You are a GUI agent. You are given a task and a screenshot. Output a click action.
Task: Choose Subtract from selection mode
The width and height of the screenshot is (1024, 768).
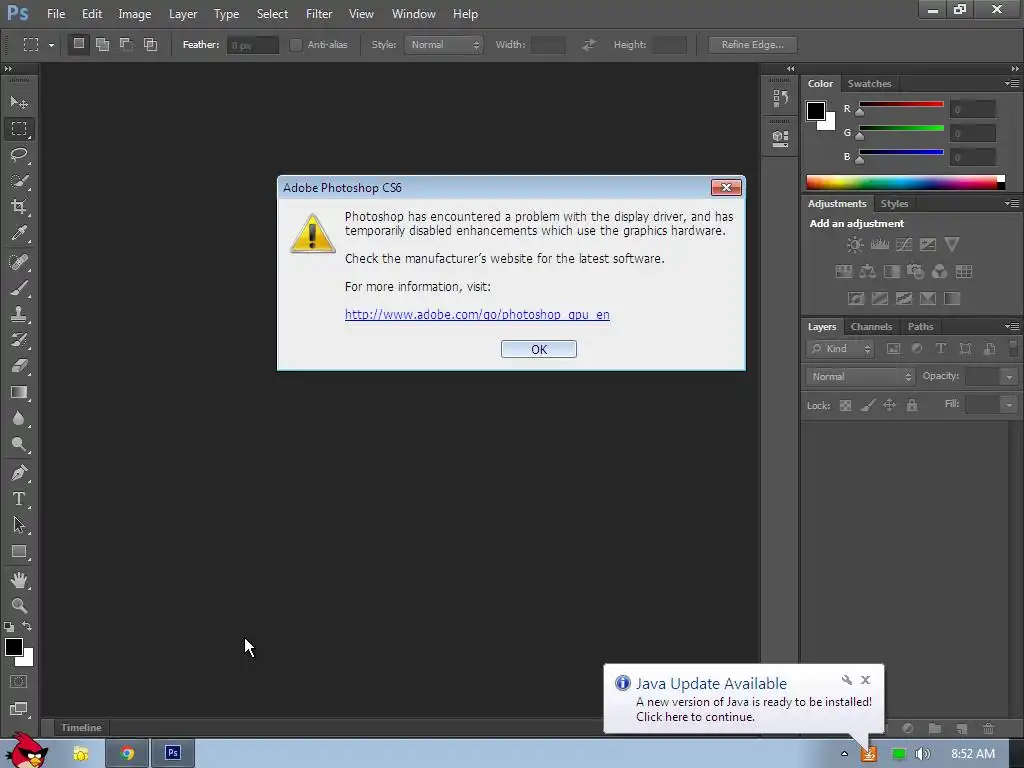(x=126, y=44)
